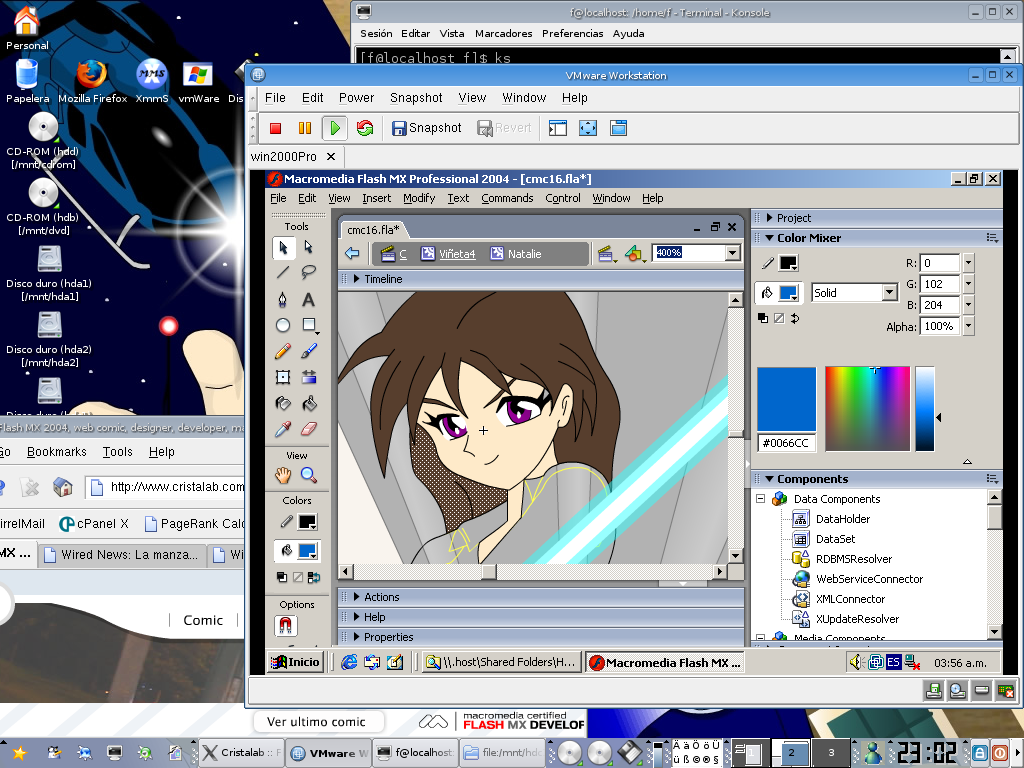Toggle Snap to Objects magnet option
Image resolution: width=1024 pixels, height=768 pixels.
pos(285,626)
